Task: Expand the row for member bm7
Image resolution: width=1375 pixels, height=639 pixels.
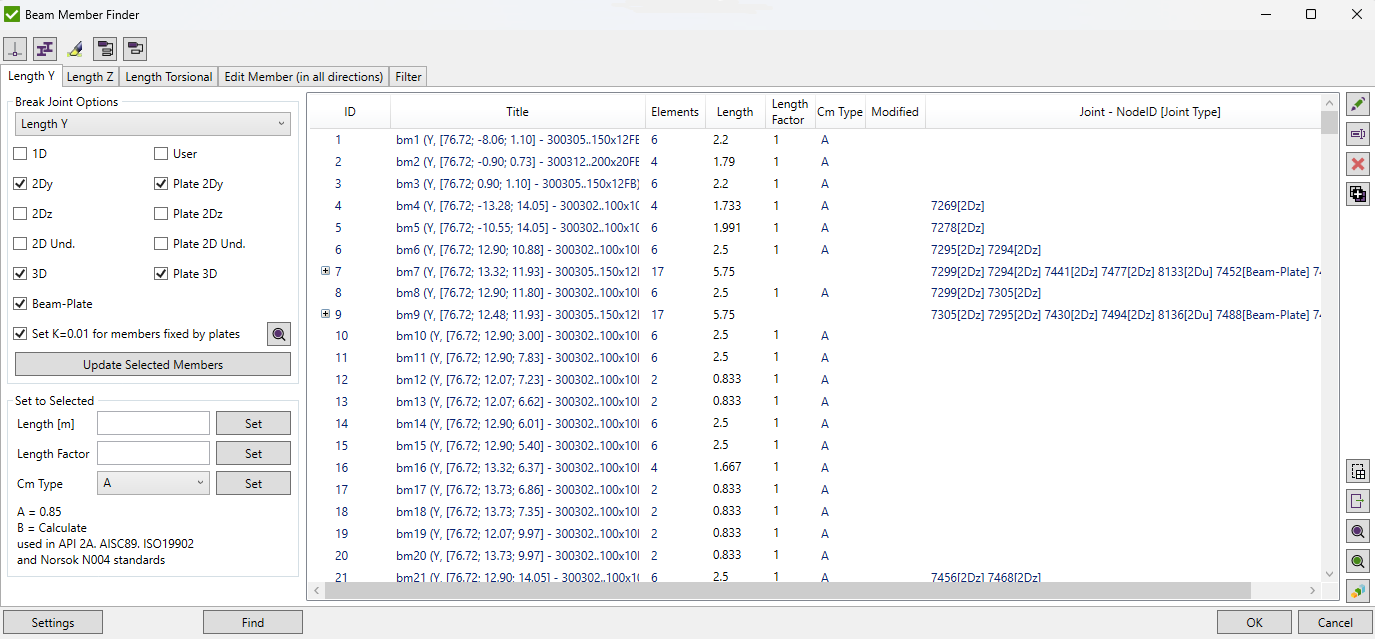Action: [325, 270]
